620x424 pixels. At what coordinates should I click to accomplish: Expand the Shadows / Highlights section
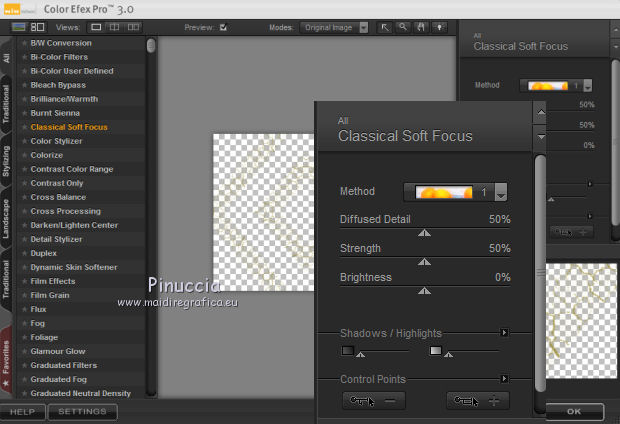504,333
